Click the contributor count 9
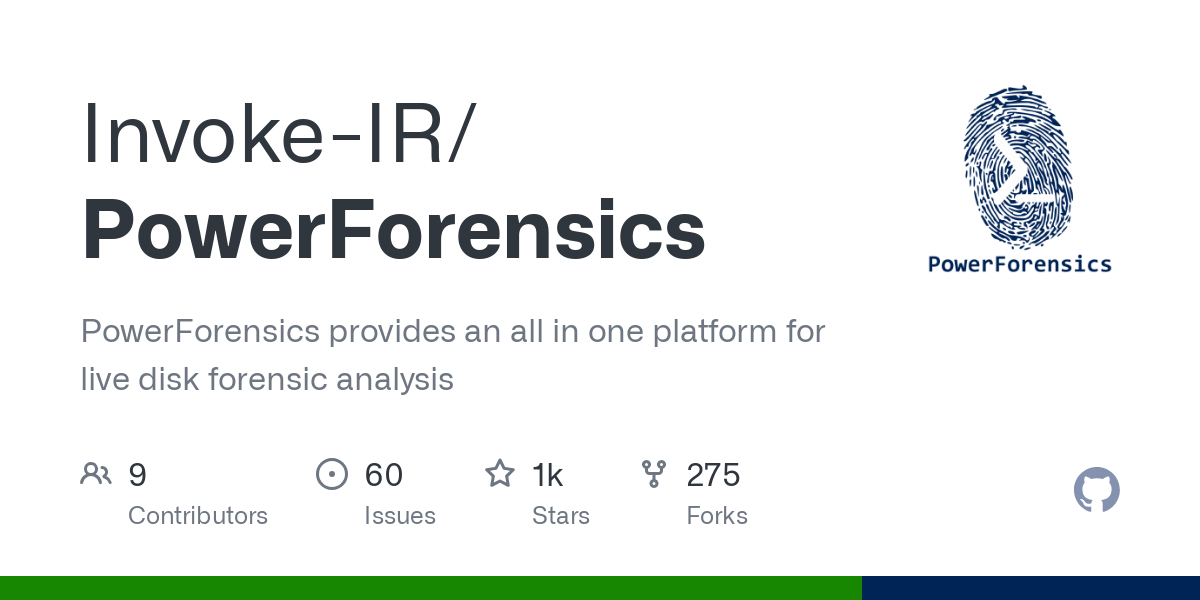This screenshot has height=600, width=1200. click(x=138, y=474)
